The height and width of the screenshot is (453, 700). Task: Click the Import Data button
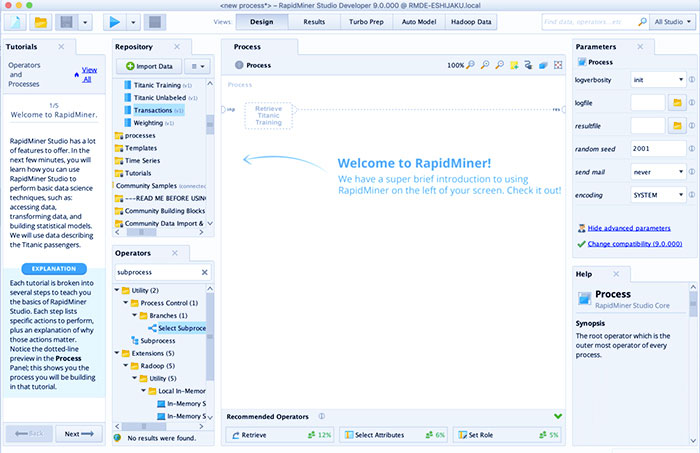(x=149, y=66)
